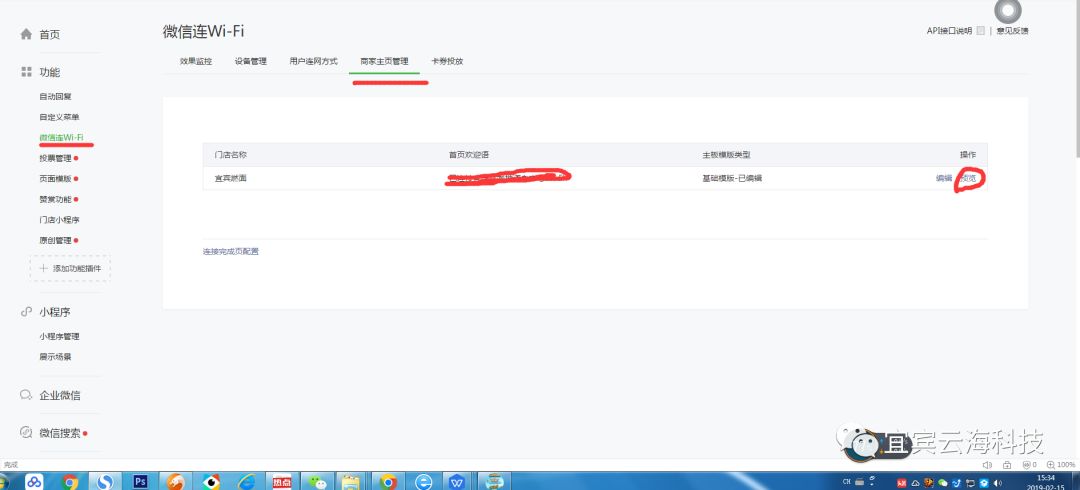Open WeChat from the taskbar

click(x=316, y=481)
